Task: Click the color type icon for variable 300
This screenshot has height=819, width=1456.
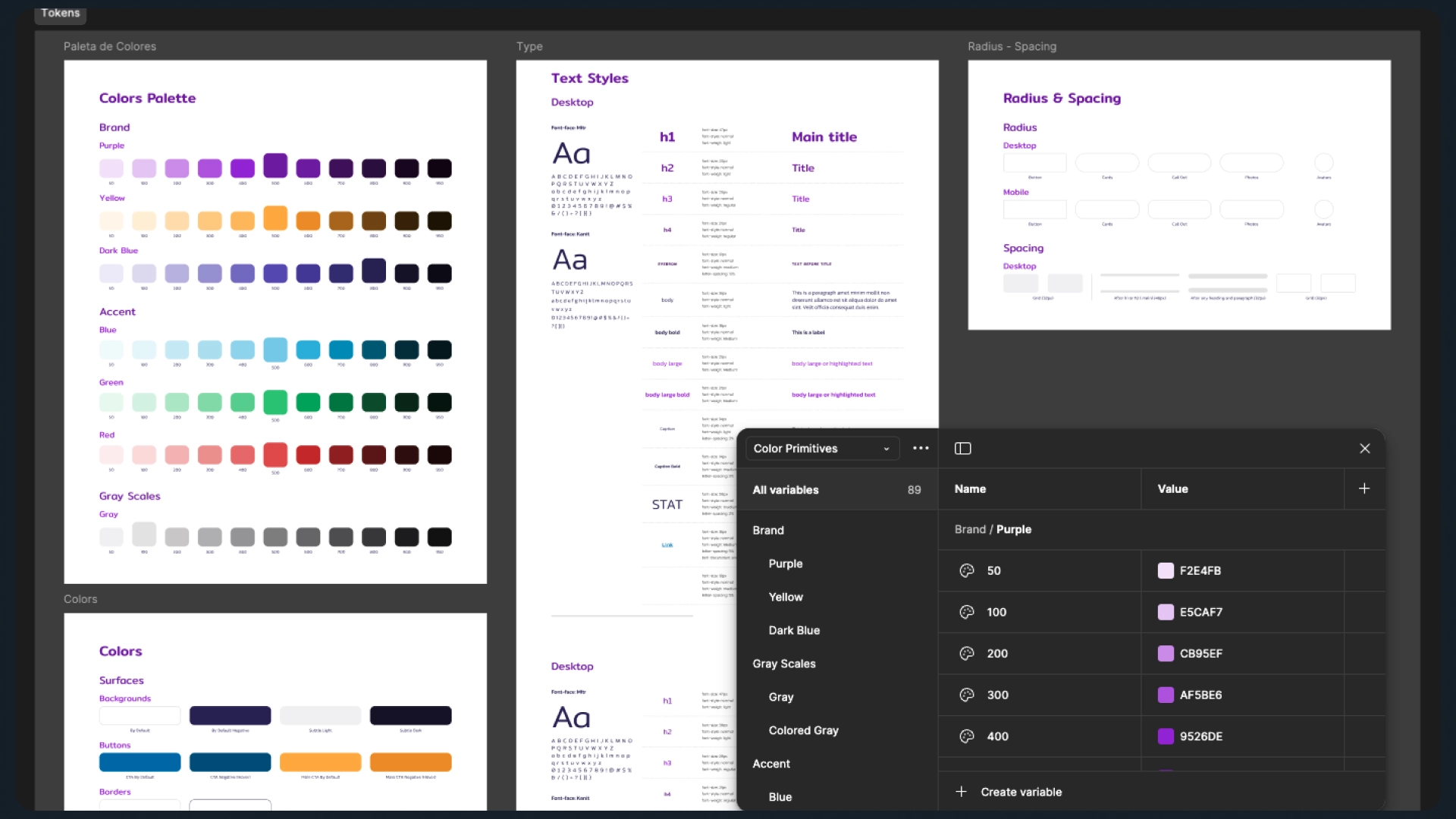Action: 967,695
